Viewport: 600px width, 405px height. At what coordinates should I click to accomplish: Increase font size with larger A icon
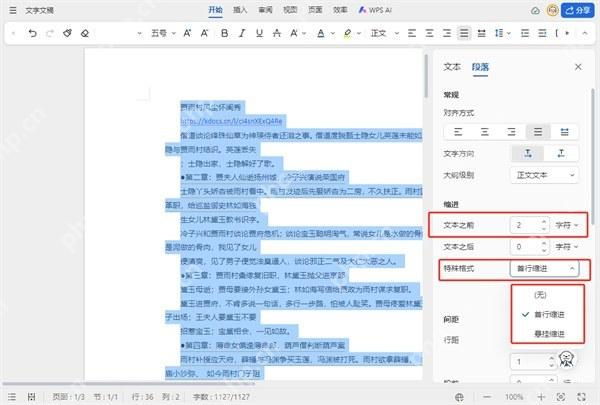(187, 33)
